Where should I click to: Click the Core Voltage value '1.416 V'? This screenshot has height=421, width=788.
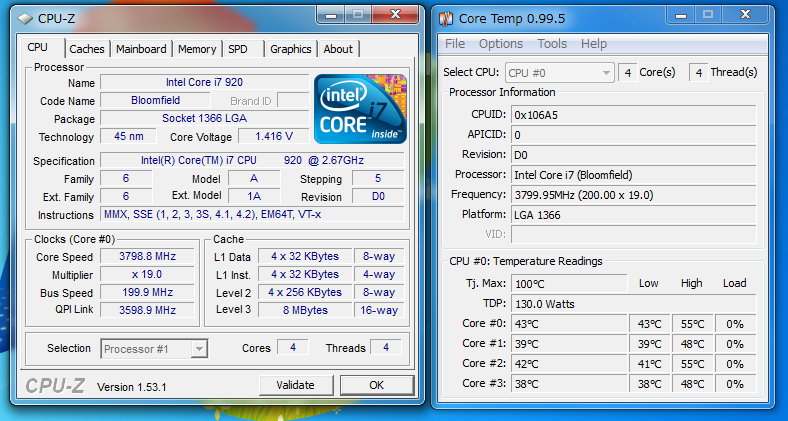[x=274, y=137]
